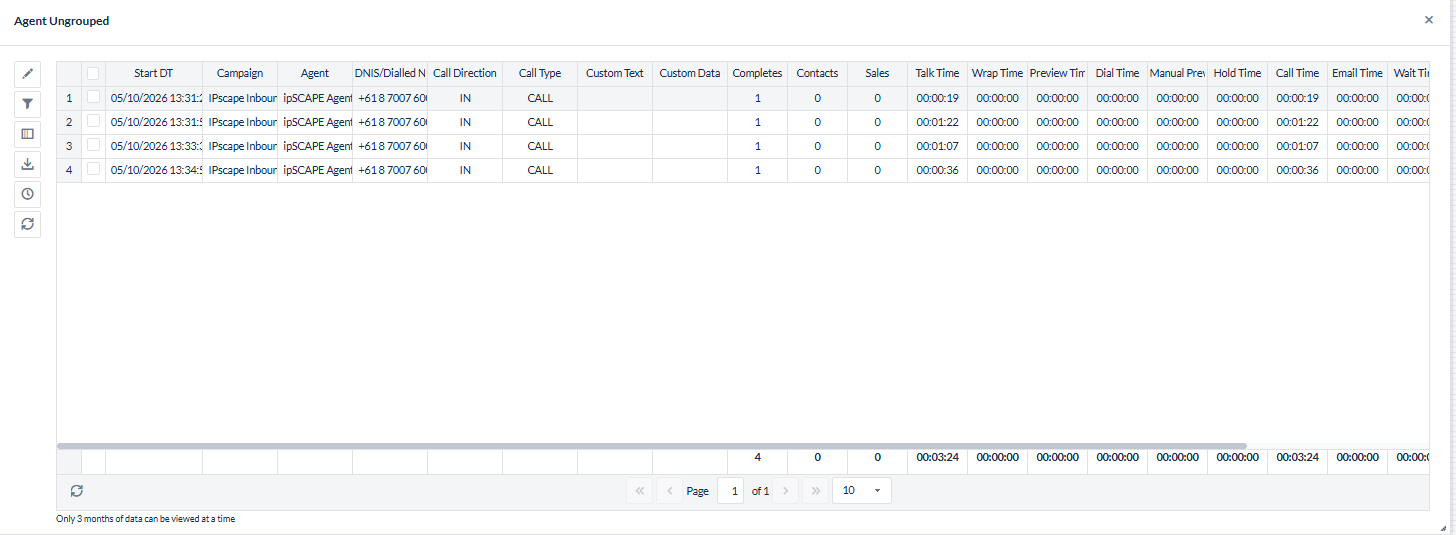
Task: Select Talk Time cell 00:00:36
Action: pyautogui.click(x=937, y=170)
